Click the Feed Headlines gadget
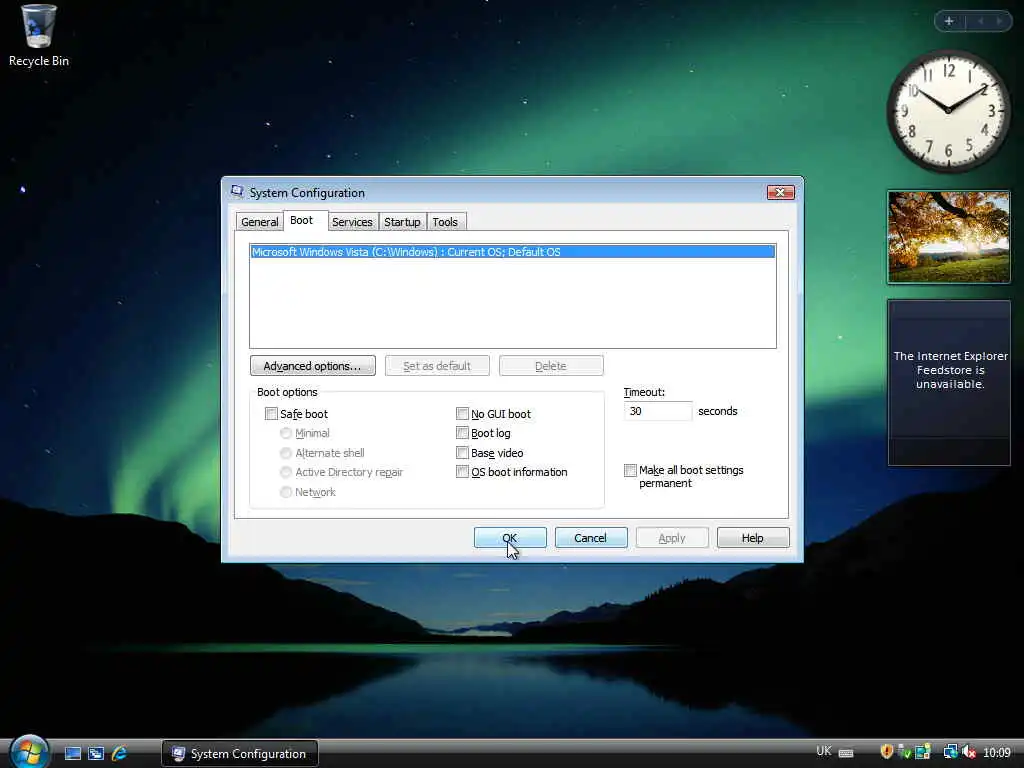Viewport: 1024px width, 768px height. tap(949, 383)
